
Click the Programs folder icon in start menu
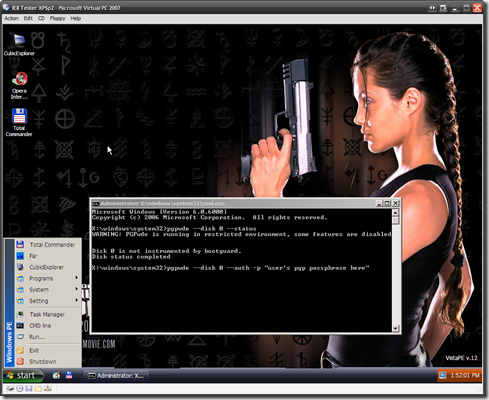[20, 278]
